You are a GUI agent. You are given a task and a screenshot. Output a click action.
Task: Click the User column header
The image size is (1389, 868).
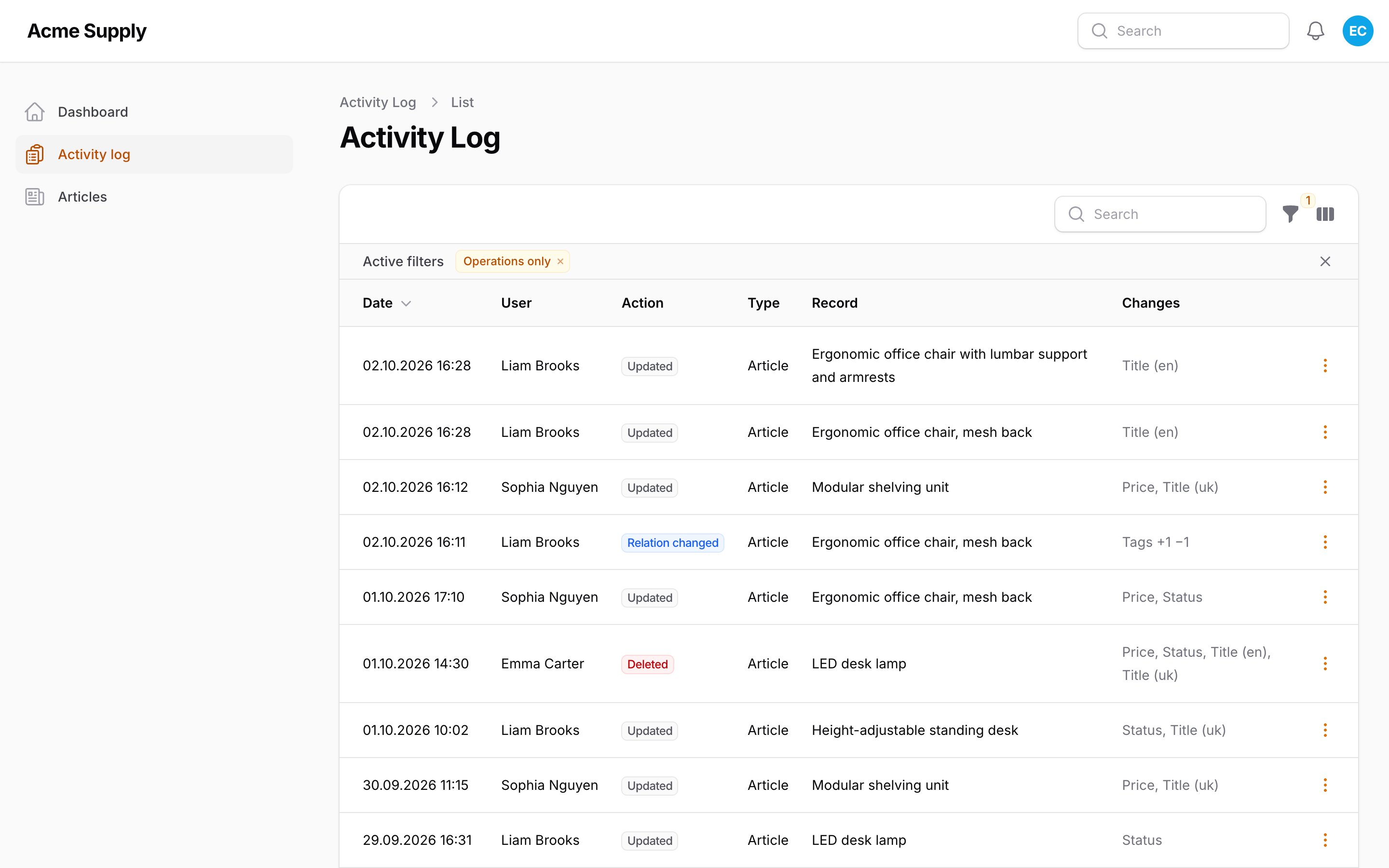coord(516,303)
